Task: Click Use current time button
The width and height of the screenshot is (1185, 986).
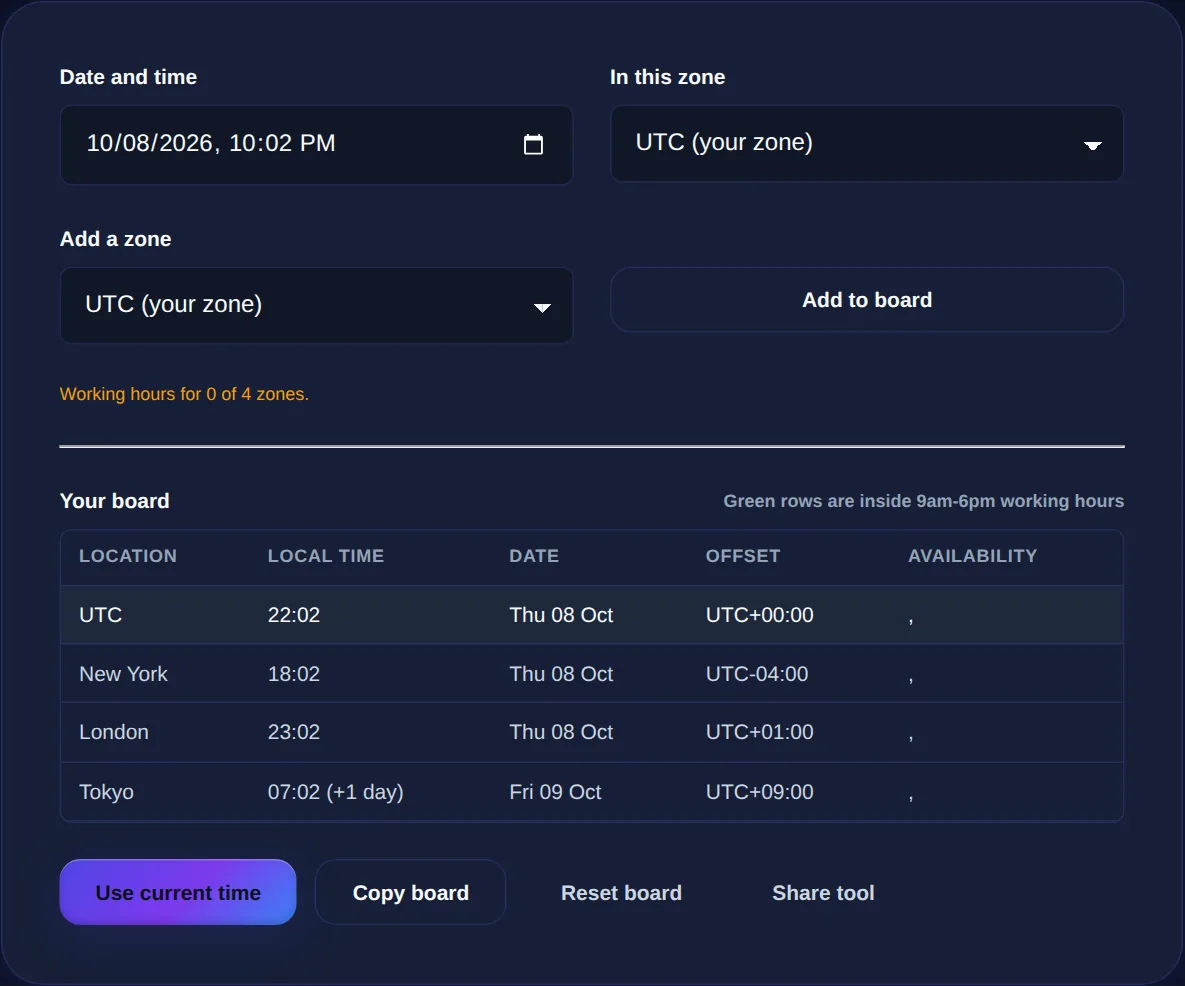Action: click(178, 892)
